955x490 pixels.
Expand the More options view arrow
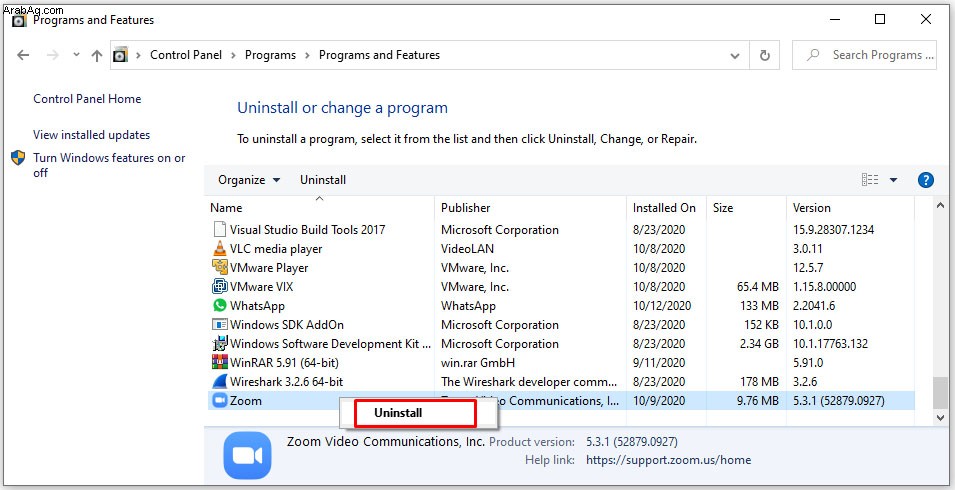click(x=893, y=180)
